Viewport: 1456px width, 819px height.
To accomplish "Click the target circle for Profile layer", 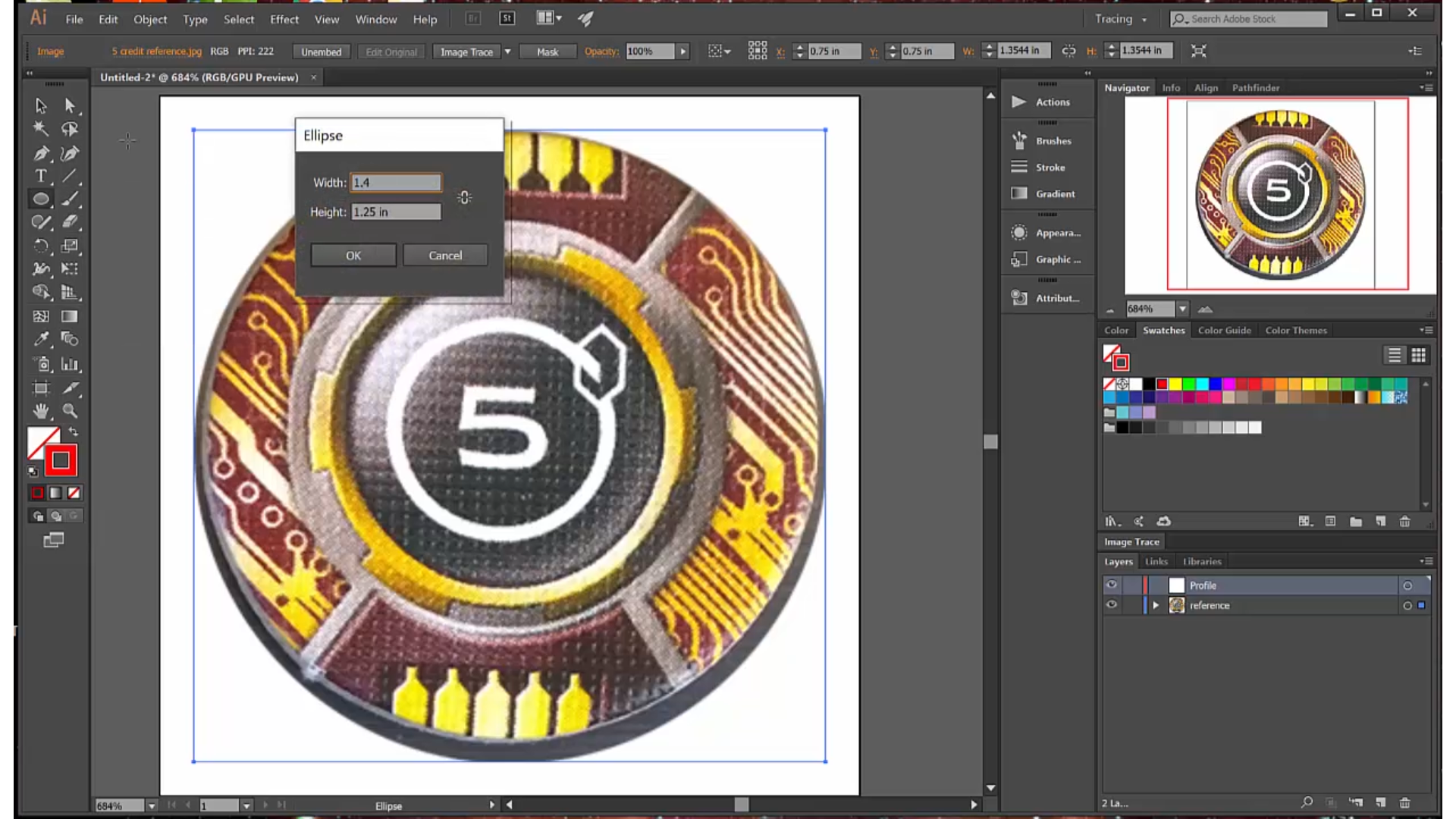I will [x=1407, y=585].
